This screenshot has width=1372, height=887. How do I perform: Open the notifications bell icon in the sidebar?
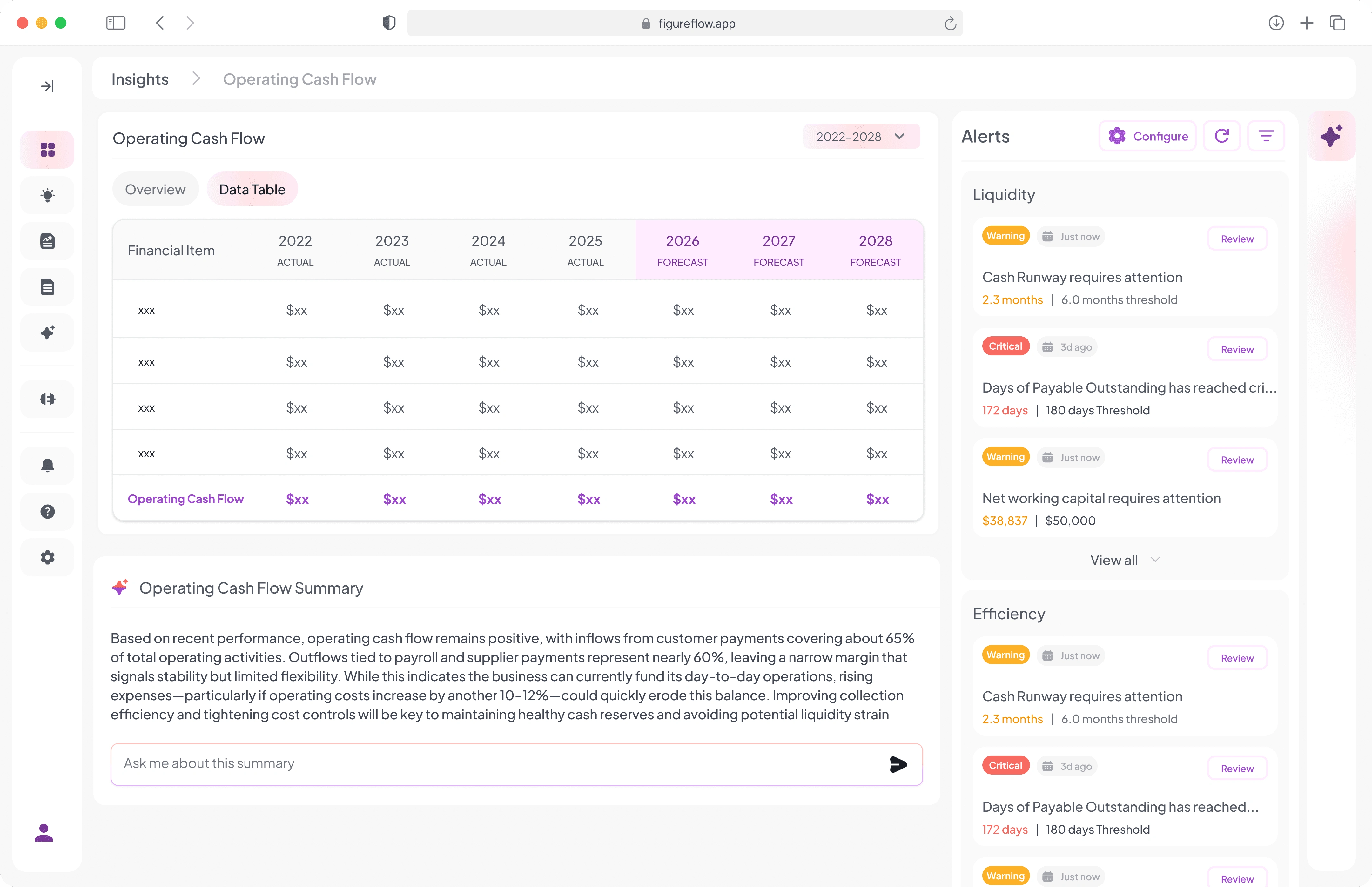click(x=47, y=465)
